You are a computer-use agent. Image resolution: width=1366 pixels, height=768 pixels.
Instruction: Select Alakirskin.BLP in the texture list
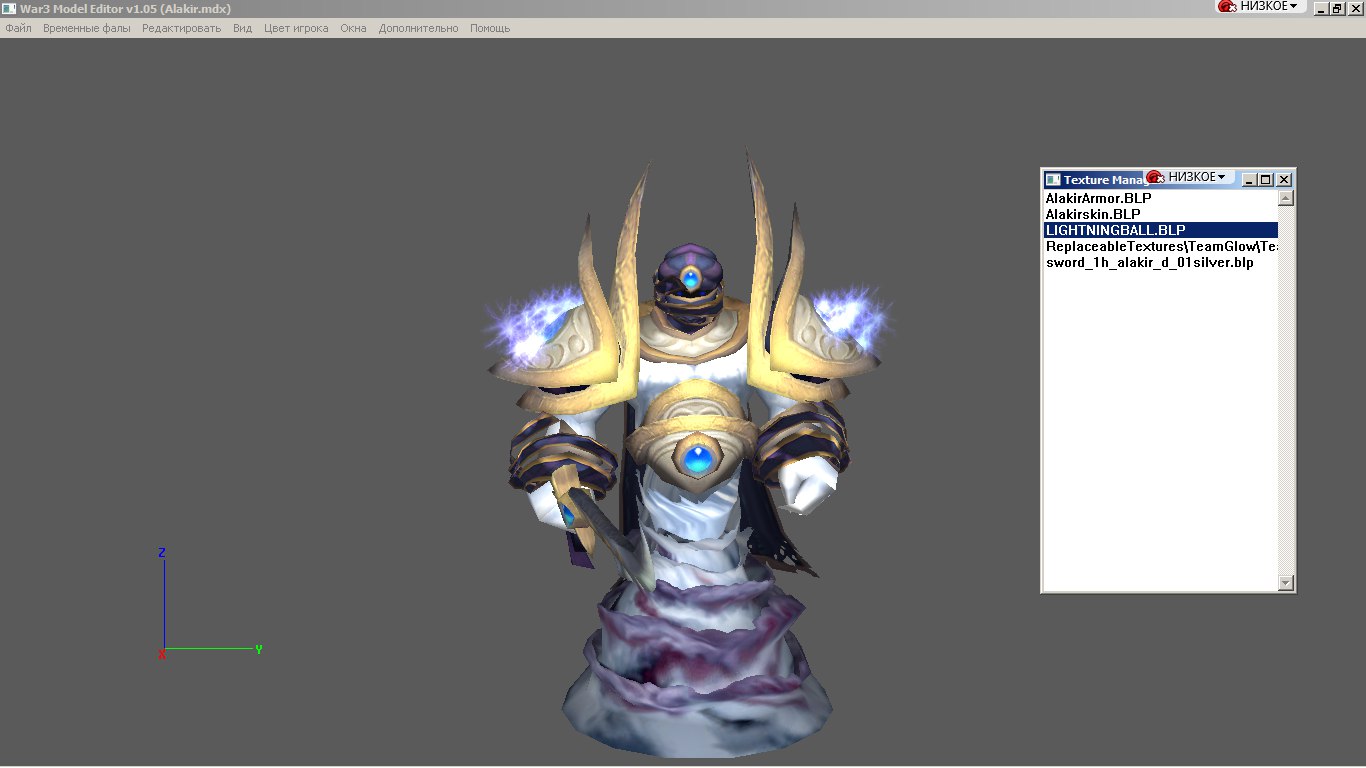click(x=1161, y=214)
